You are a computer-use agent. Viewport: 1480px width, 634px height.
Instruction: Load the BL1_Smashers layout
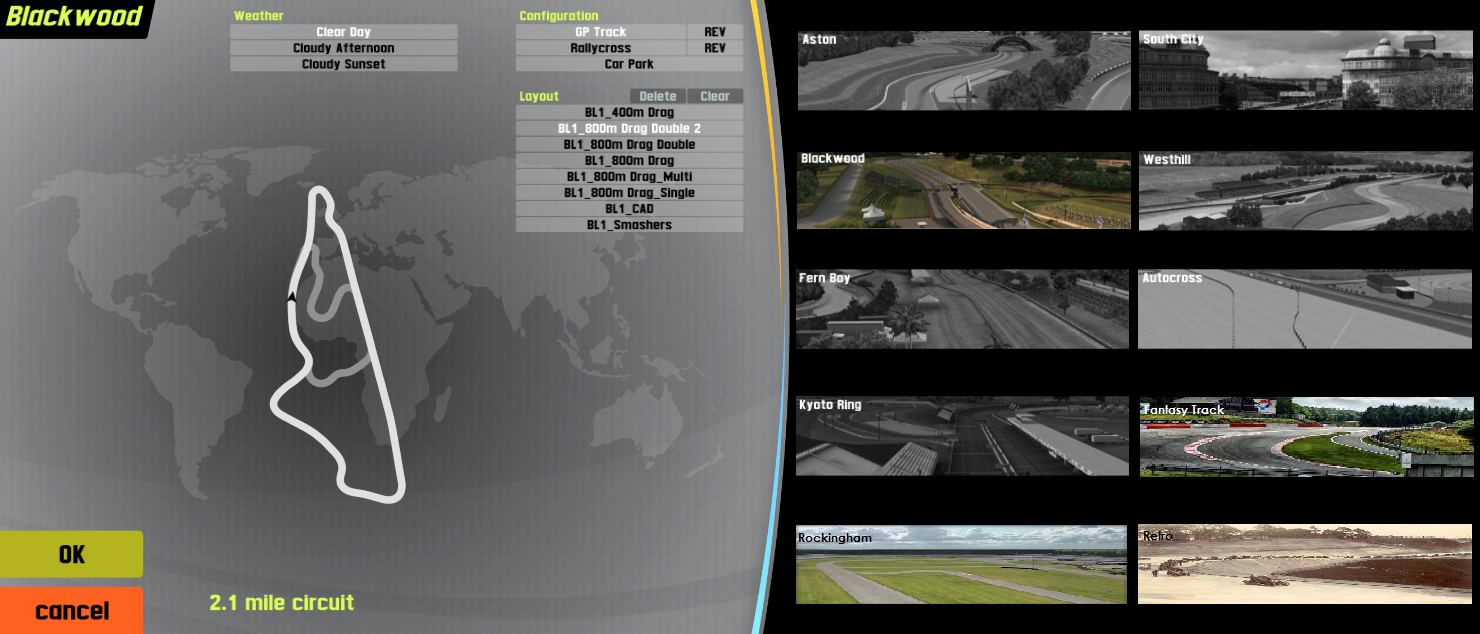click(x=630, y=225)
